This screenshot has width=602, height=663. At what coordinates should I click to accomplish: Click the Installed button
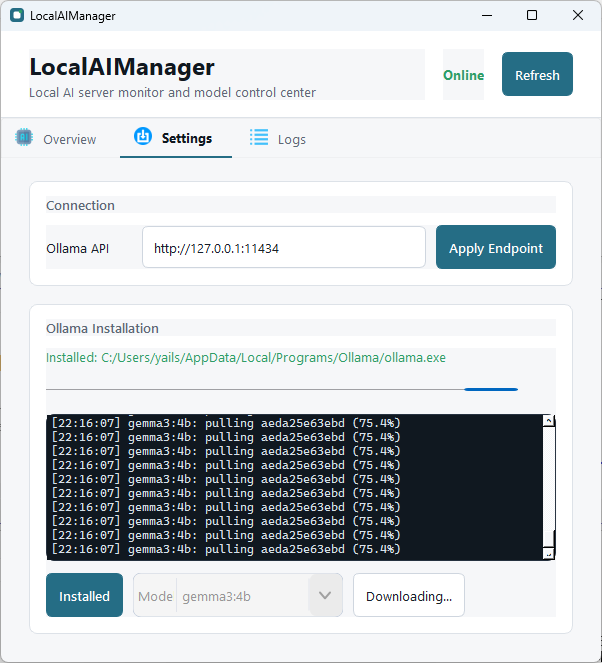click(85, 596)
